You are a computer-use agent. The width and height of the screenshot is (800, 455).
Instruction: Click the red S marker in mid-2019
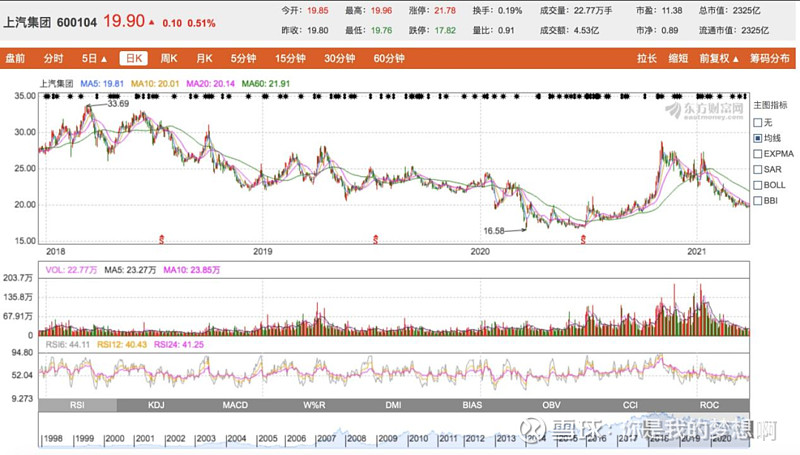point(376,239)
